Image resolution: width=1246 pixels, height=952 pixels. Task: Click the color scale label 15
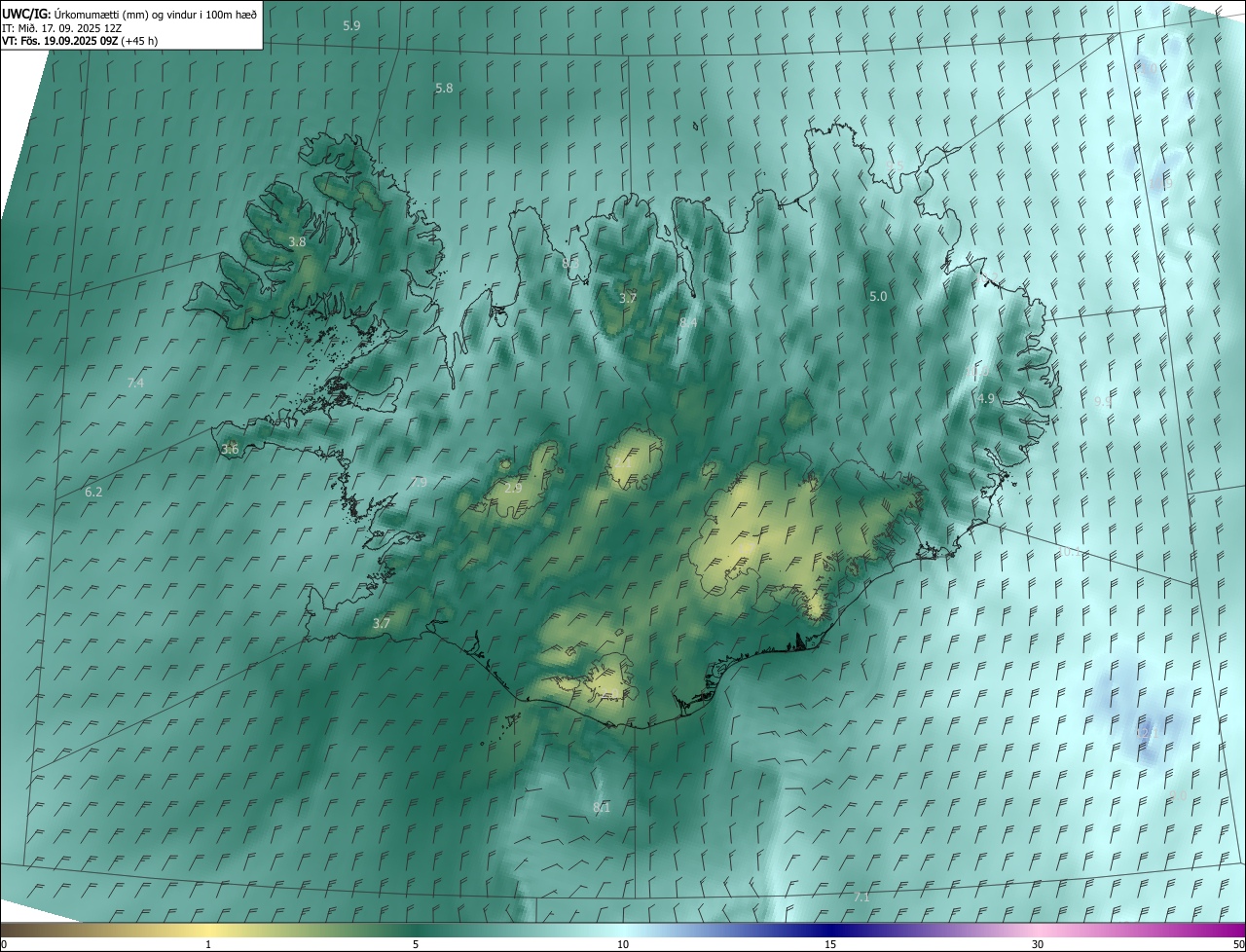[830, 944]
